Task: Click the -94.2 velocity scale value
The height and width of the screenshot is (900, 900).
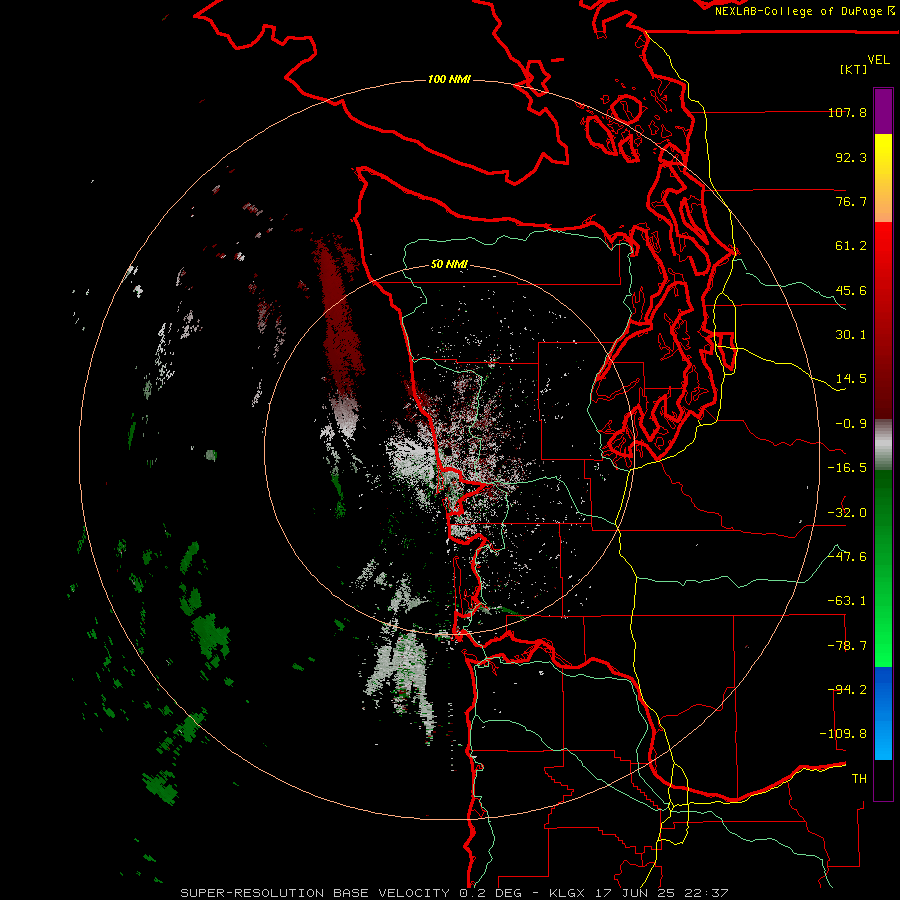Action: pos(847,689)
